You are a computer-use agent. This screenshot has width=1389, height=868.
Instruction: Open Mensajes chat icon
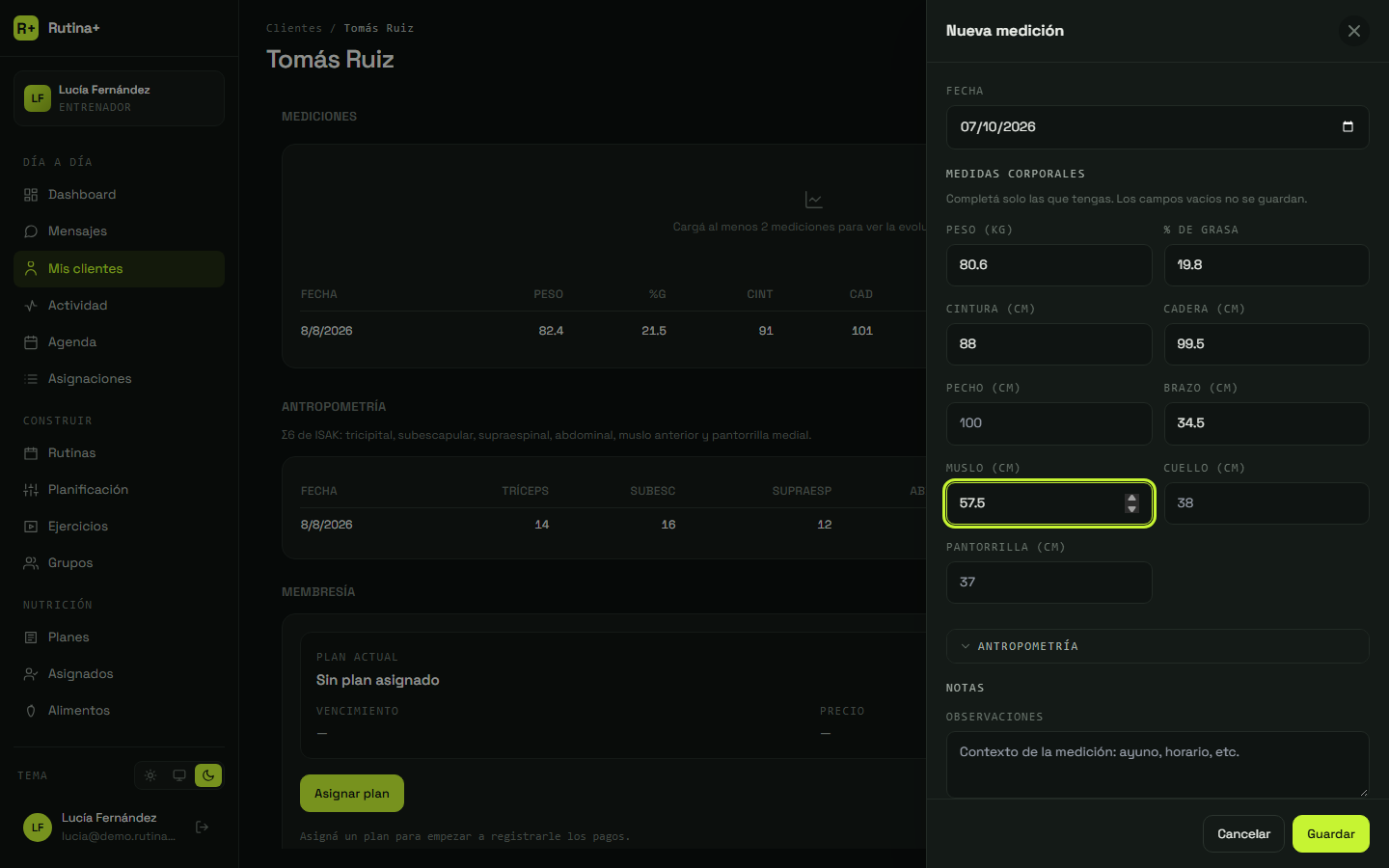(x=31, y=231)
